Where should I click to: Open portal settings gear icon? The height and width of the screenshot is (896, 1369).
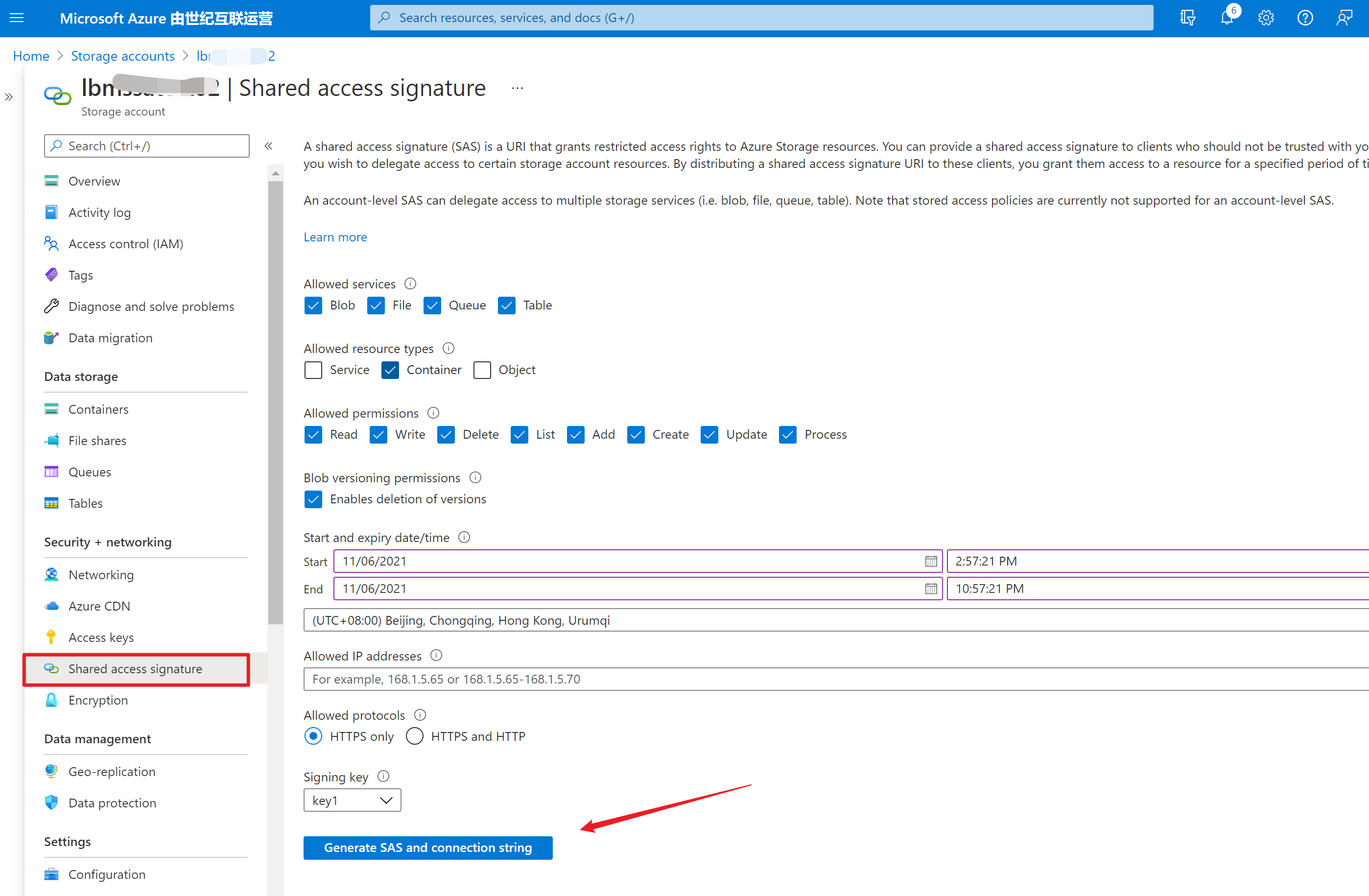1266,18
